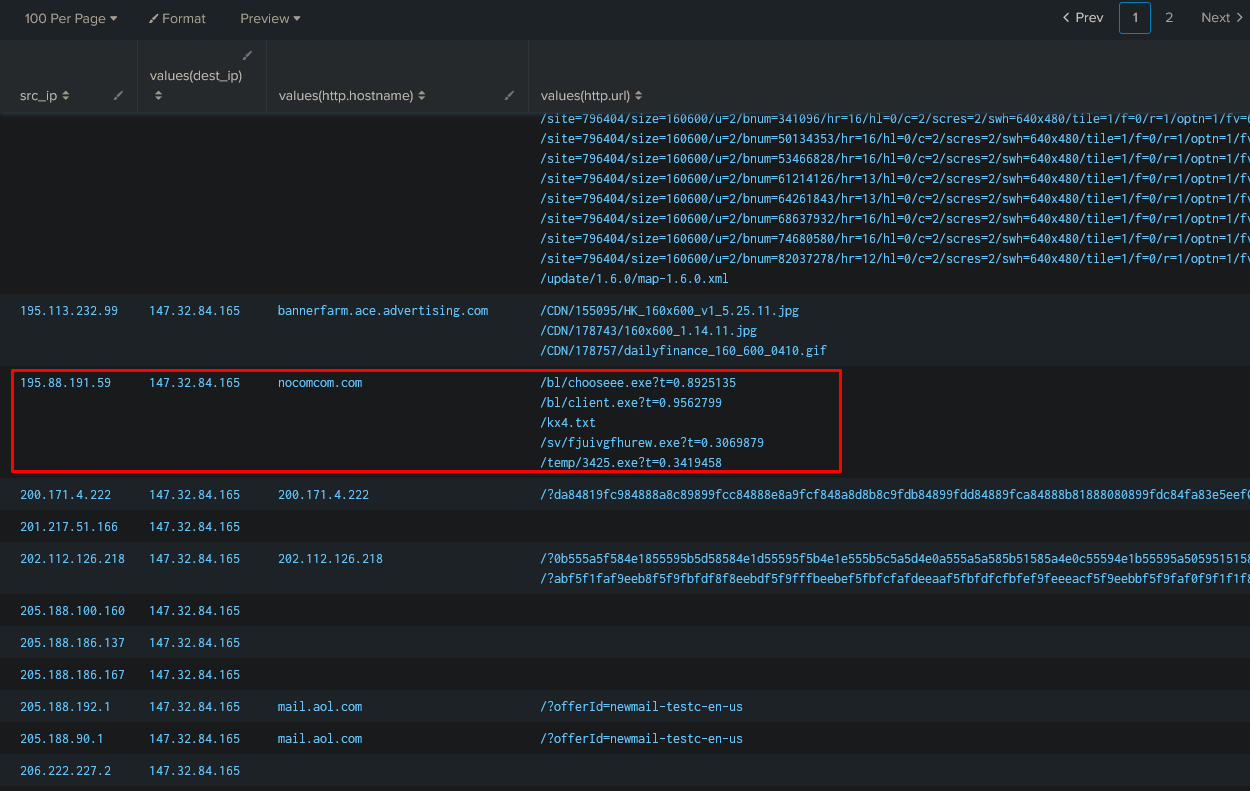Click URL starting /?0b555a5f584e1855

(895, 559)
